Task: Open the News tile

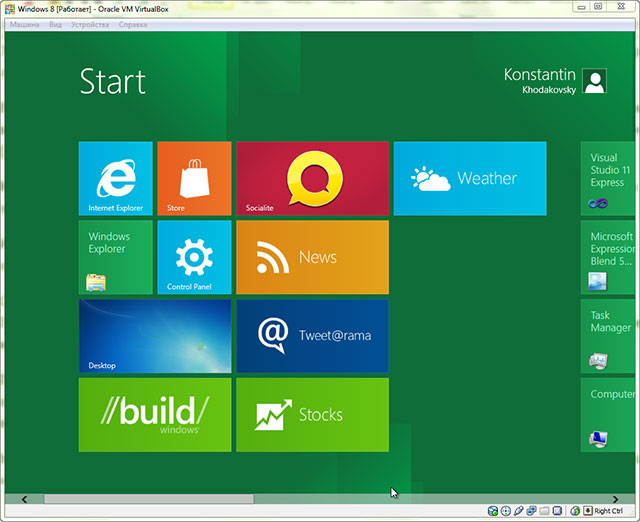Action: coord(313,257)
